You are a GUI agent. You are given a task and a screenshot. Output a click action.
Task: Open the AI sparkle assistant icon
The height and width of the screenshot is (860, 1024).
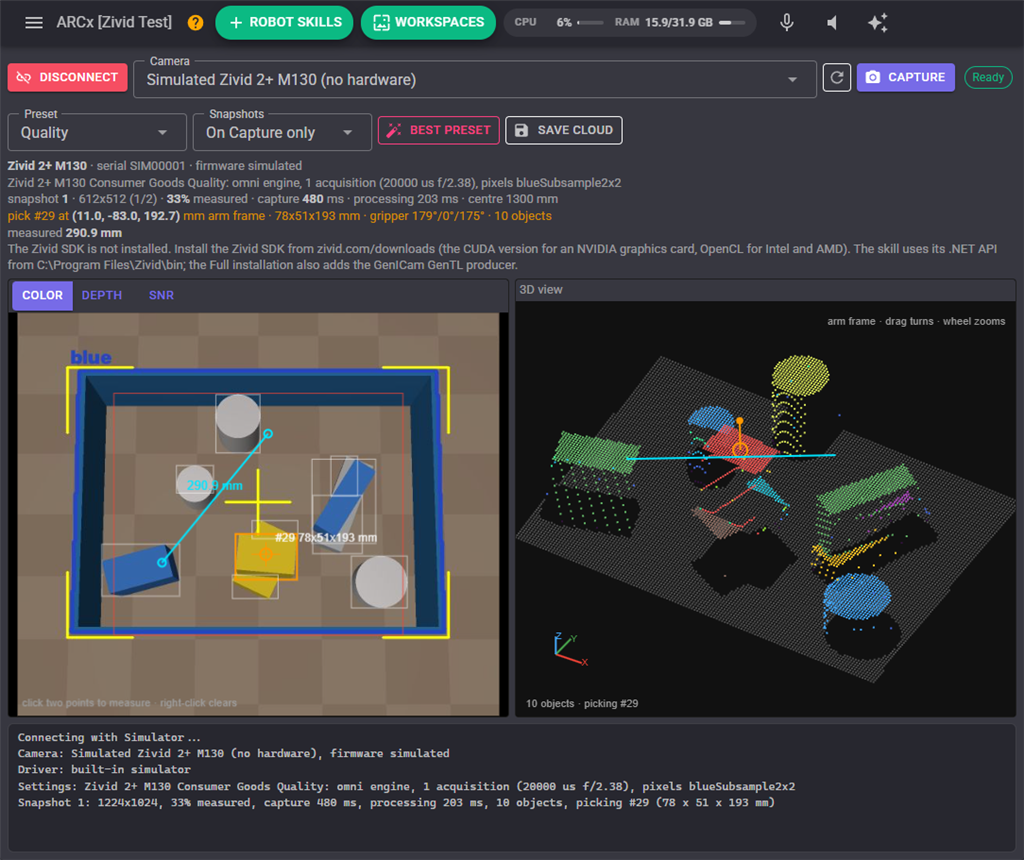pyautogui.click(x=878, y=23)
